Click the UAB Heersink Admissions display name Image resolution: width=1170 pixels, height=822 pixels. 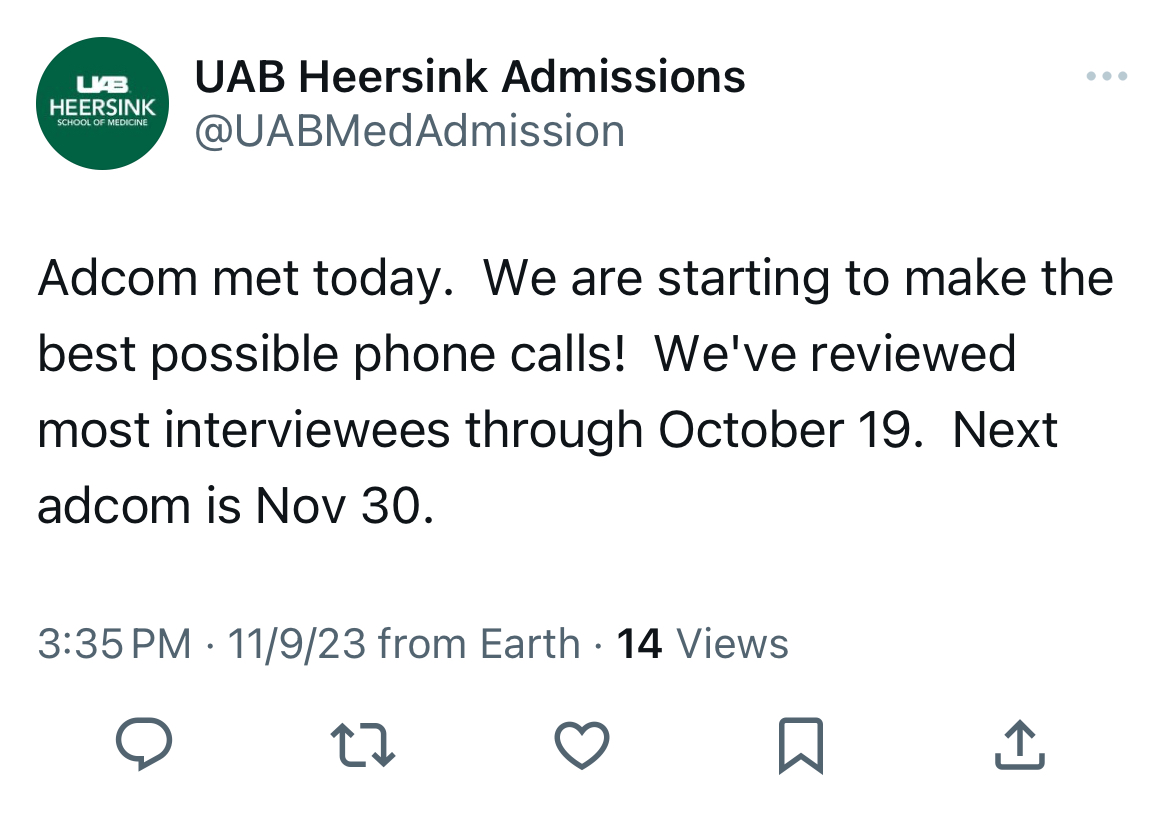[469, 76]
